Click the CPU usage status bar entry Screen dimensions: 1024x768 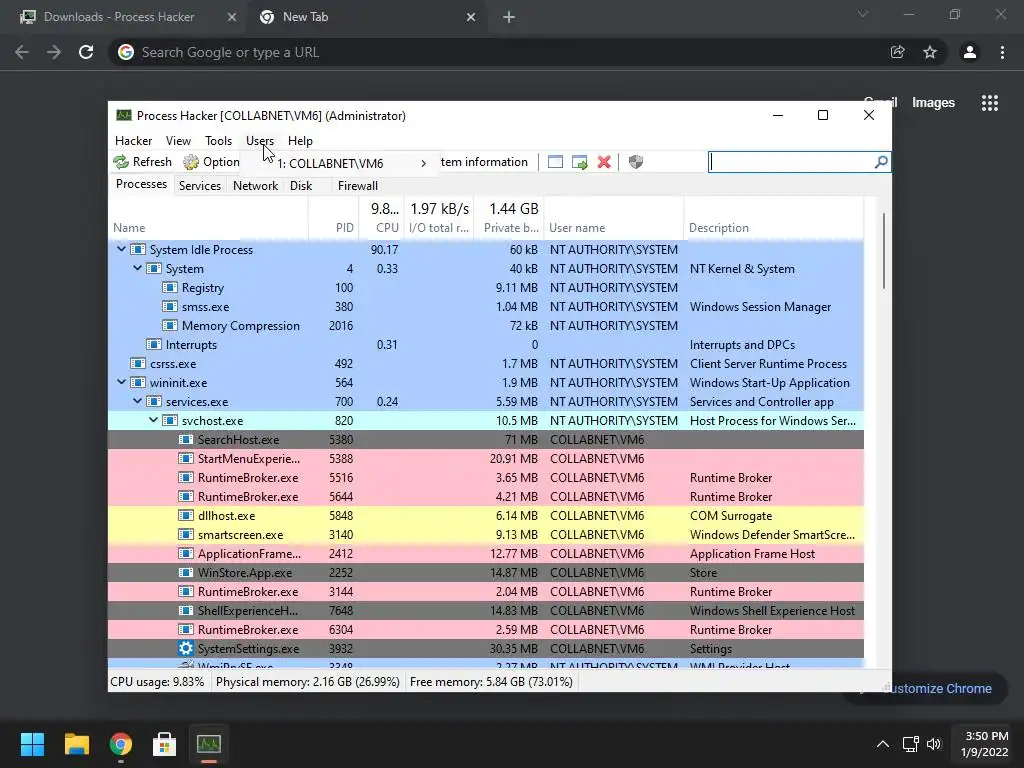[x=157, y=682]
